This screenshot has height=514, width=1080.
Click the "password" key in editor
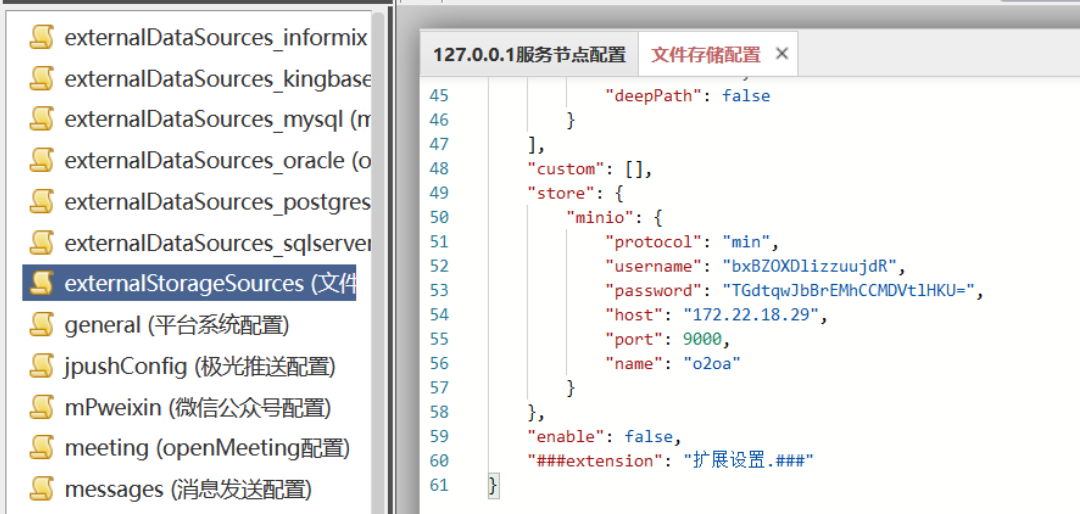[654, 291]
